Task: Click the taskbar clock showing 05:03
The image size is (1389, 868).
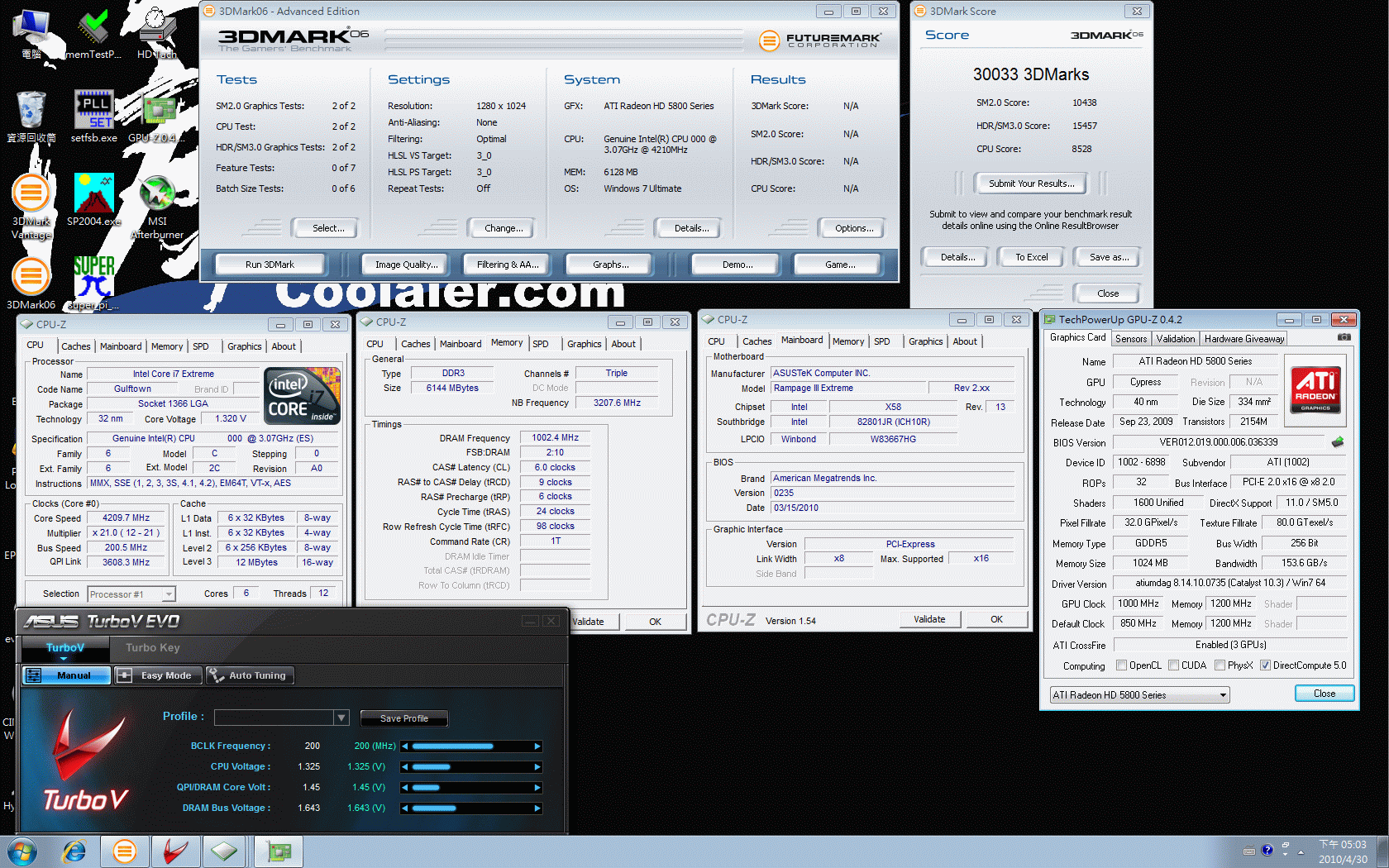Action: coord(1343,851)
